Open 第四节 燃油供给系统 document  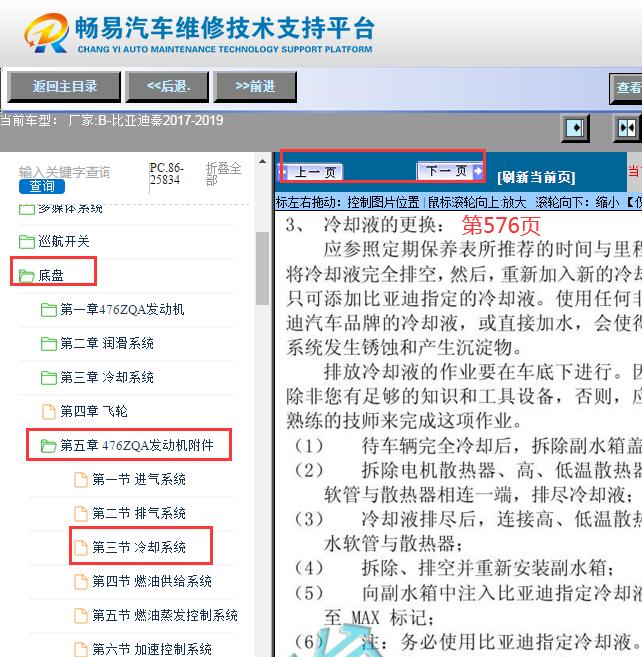tap(152, 581)
